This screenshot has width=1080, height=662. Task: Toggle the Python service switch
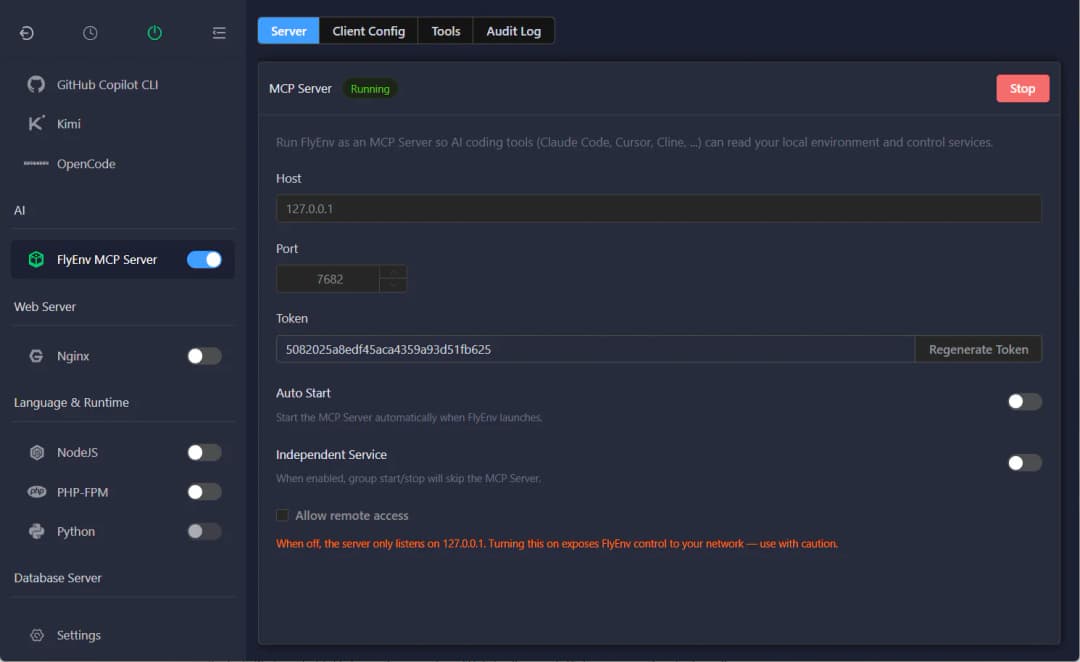point(204,531)
